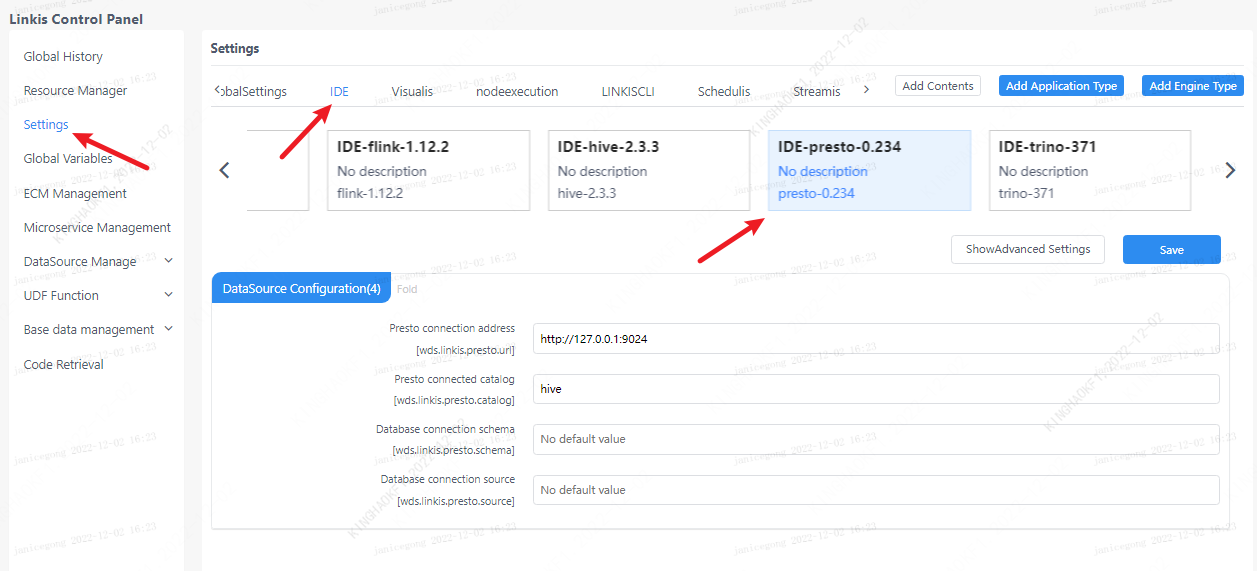
Task: Expand Base data management submenu
Action: pos(97,330)
